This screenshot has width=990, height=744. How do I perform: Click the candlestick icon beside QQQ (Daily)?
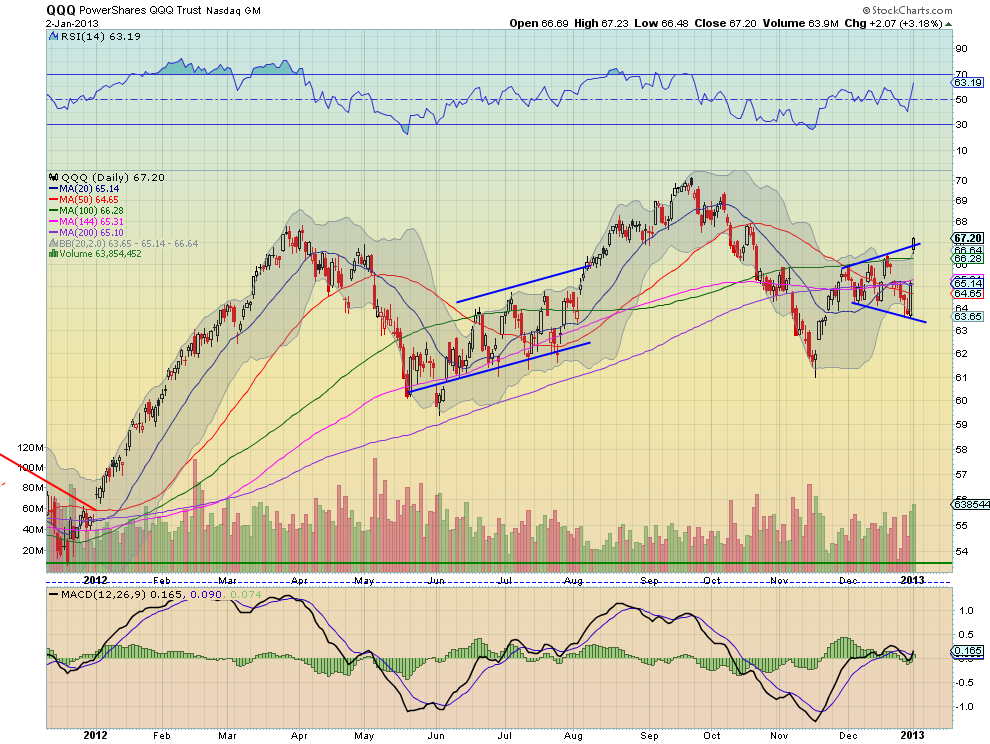tap(54, 177)
